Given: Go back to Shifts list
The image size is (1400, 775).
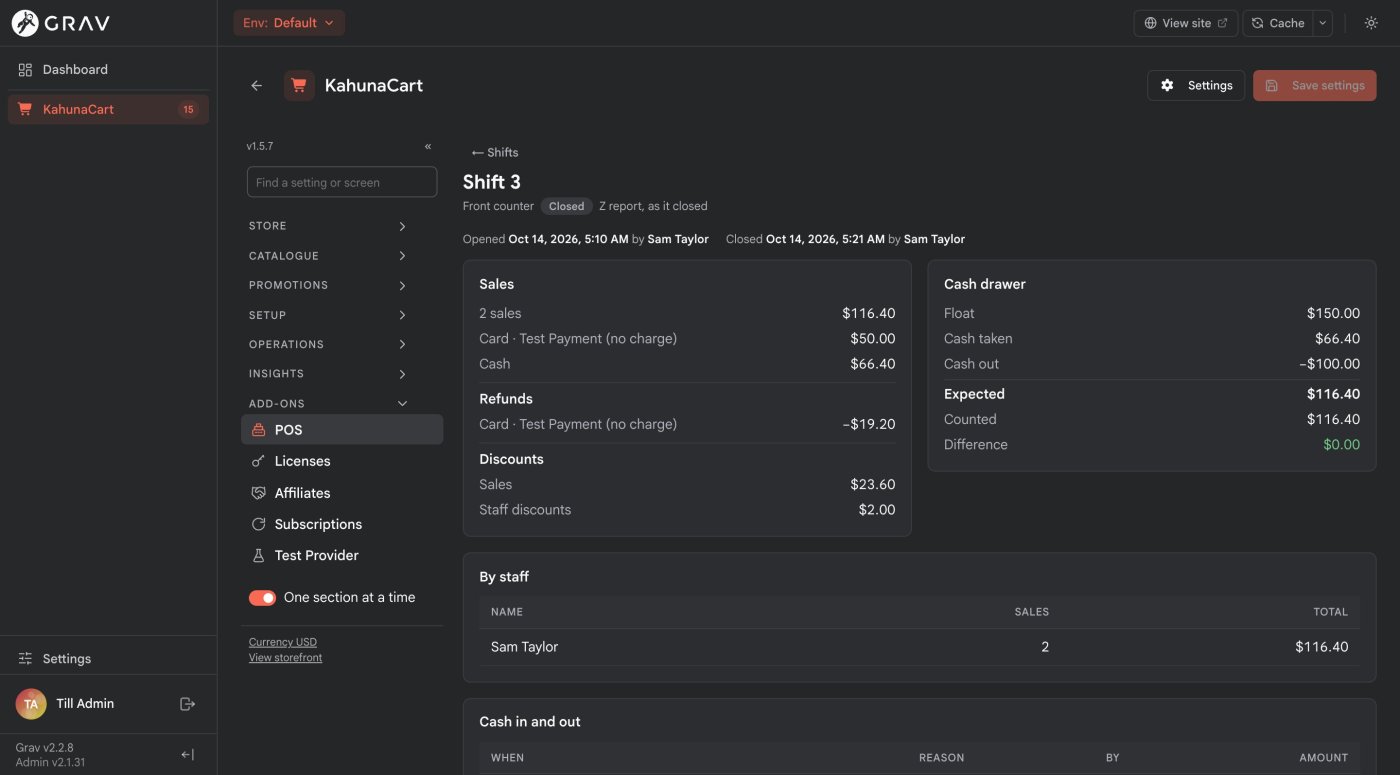Looking at the screenshot, I should tap(495, 152).
